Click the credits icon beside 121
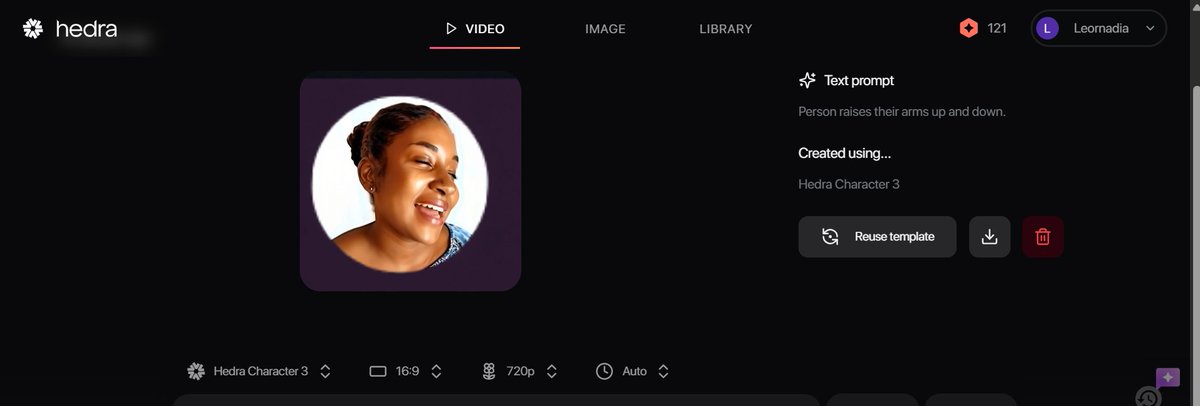 coord(968,29)
